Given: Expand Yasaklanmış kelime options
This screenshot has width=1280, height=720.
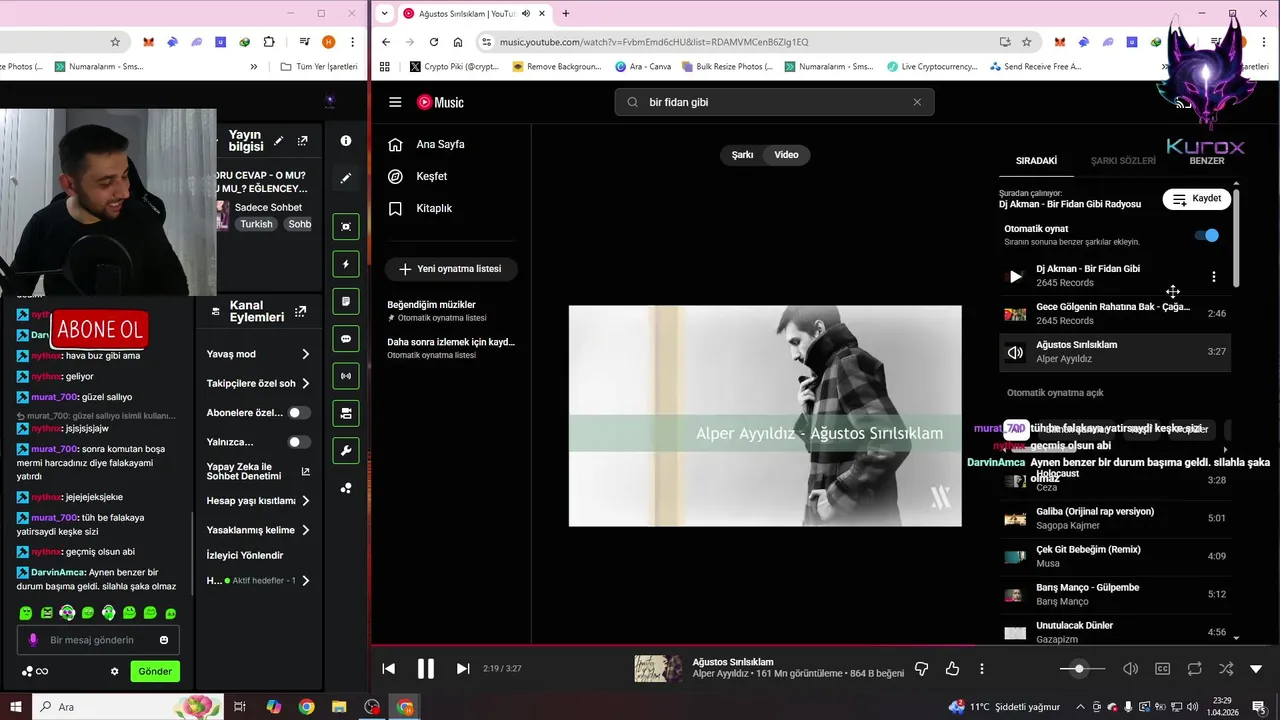Looking at the screenshot, I should (x=306, y=530).
